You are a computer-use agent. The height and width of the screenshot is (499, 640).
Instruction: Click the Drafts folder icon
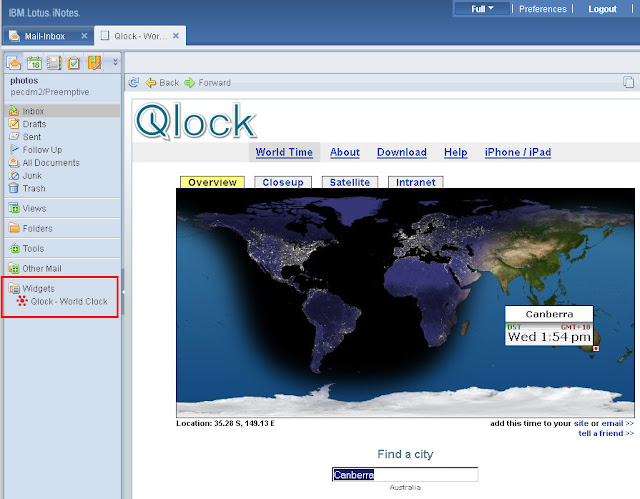[x=14, y=124]
